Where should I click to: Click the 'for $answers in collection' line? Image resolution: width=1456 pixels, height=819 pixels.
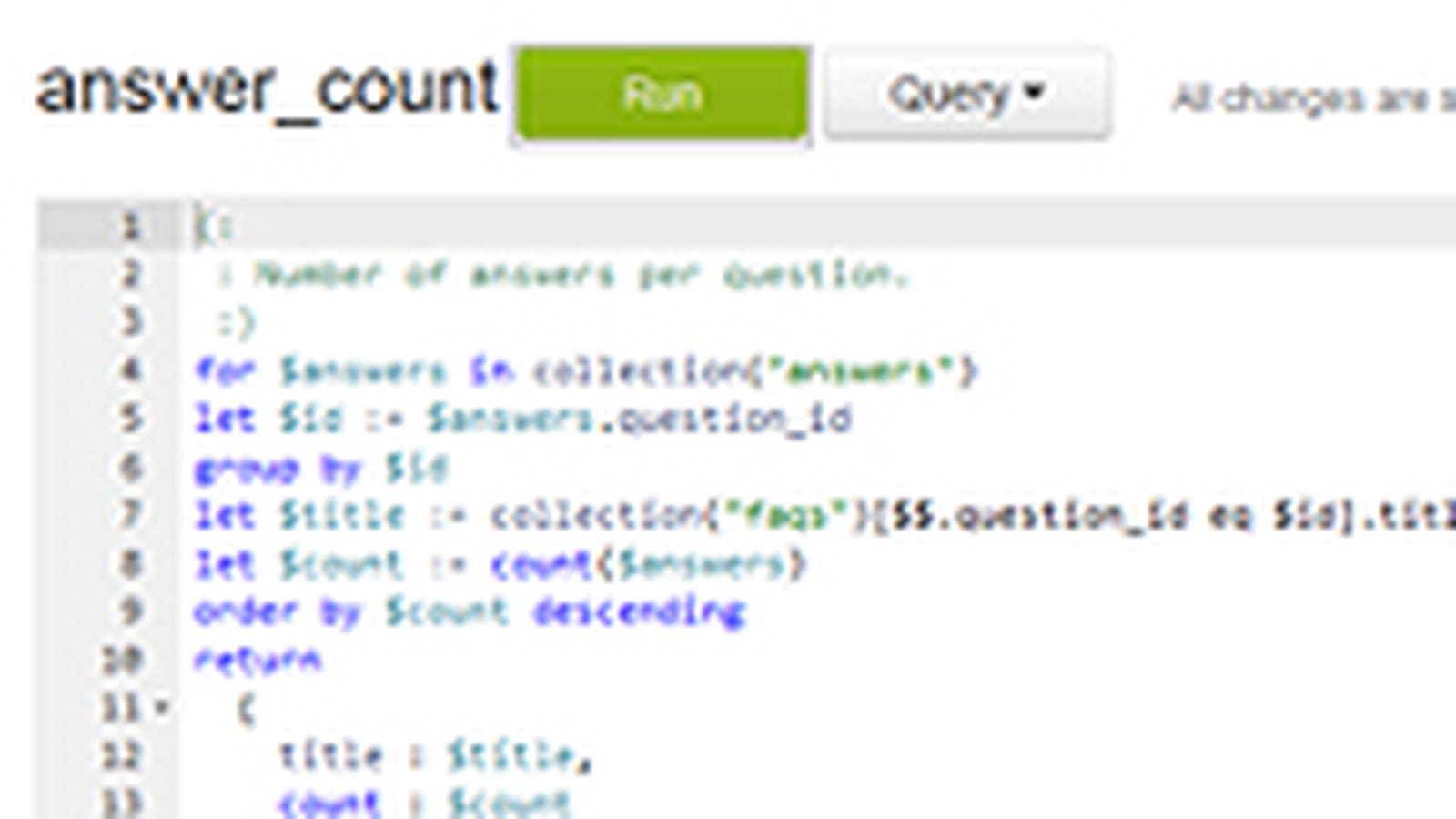point(586,370)
